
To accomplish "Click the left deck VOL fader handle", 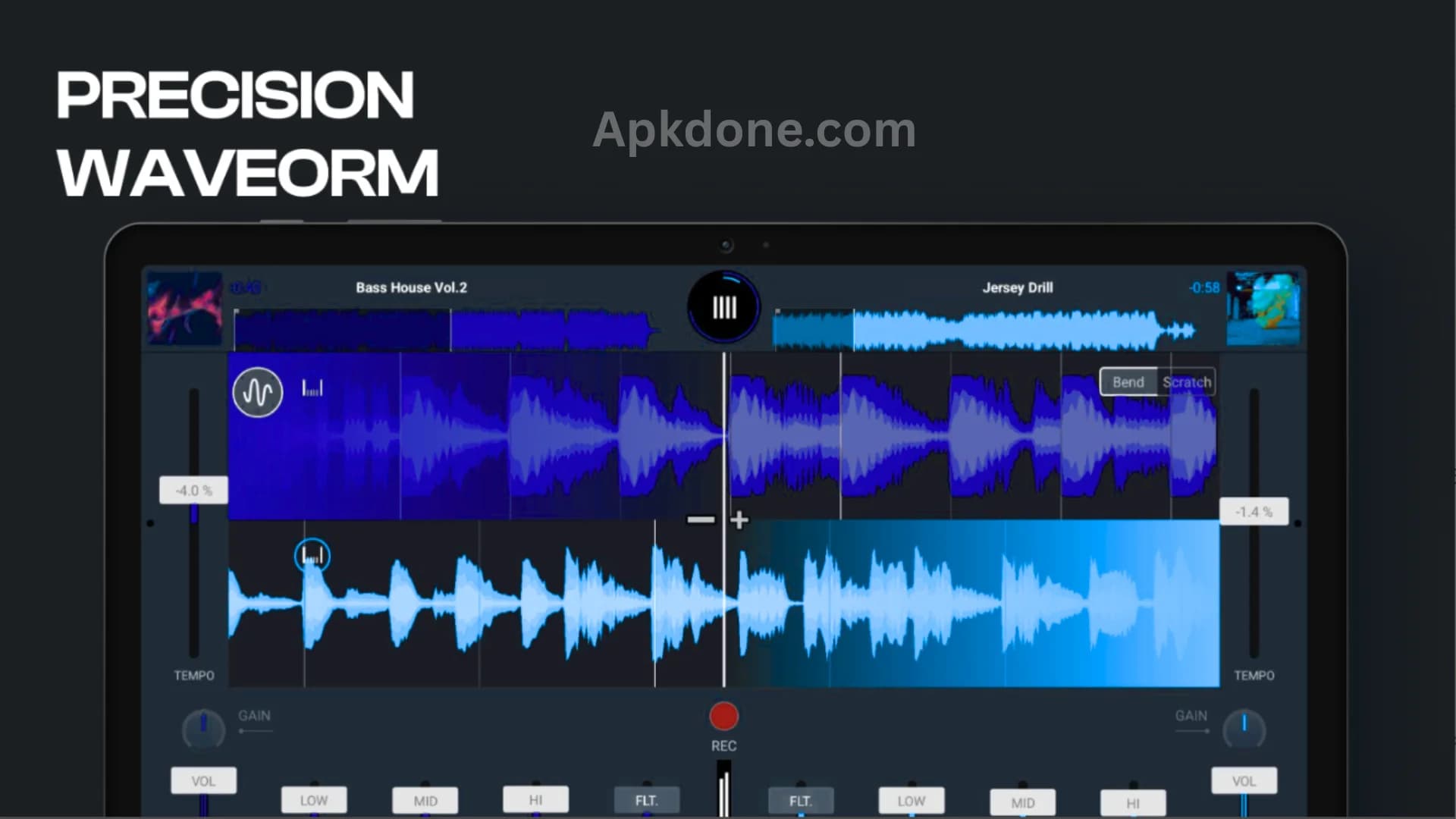I will [x=203, y=780].
